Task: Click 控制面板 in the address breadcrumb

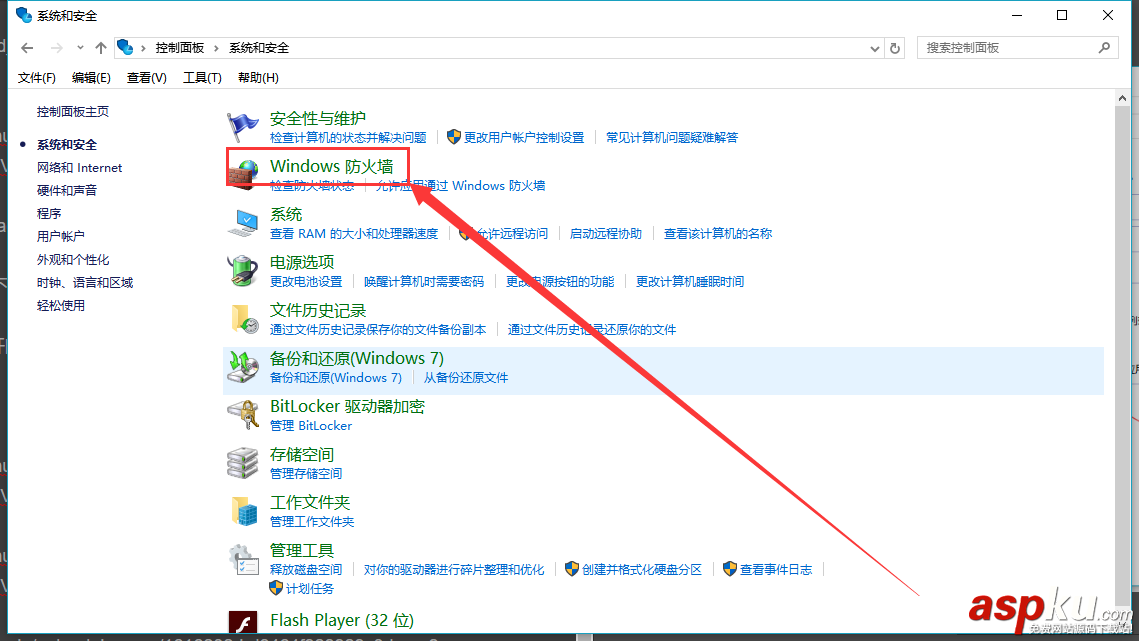Action: (179, 48)
